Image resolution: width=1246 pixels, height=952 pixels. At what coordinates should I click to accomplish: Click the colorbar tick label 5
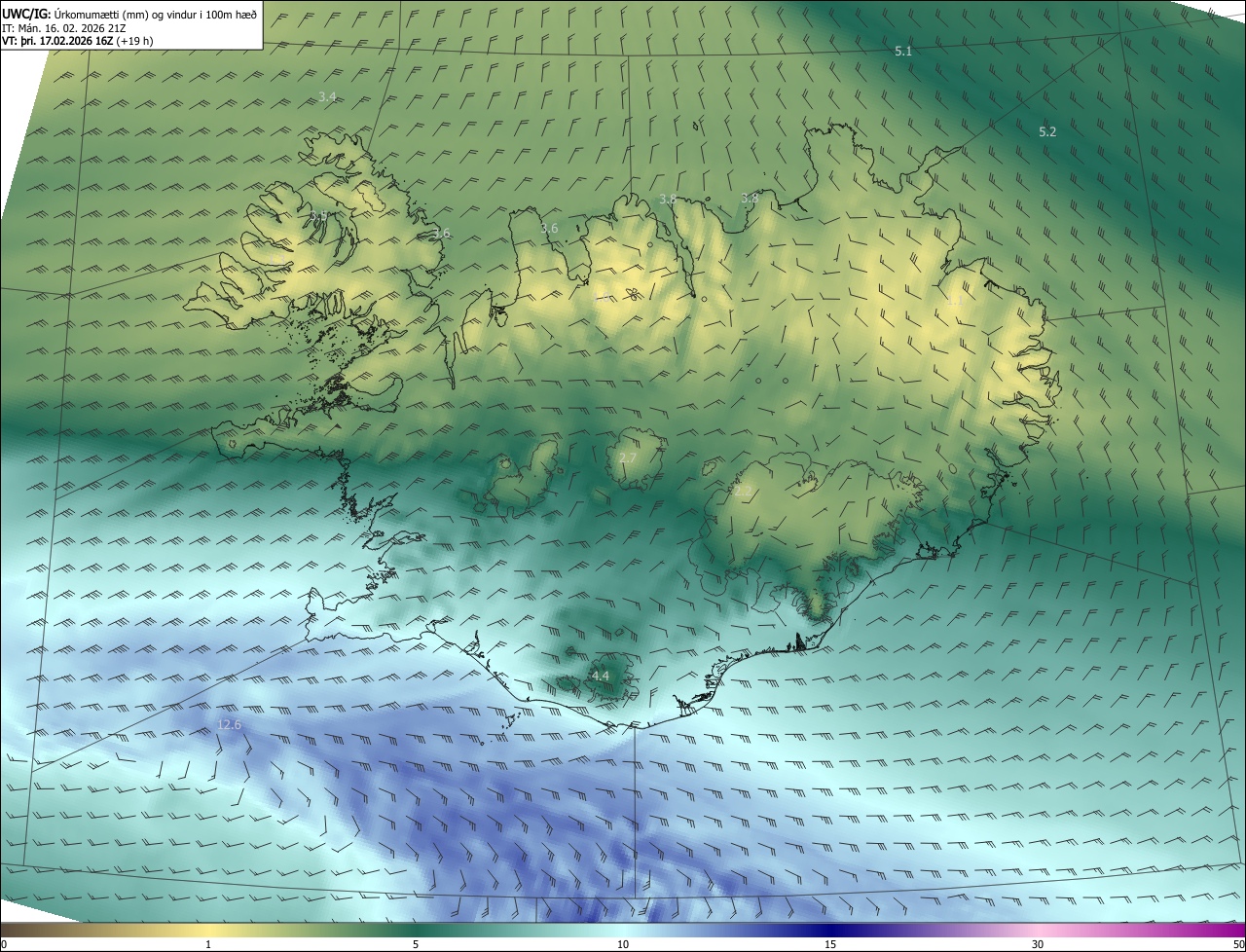coord(416,944)
